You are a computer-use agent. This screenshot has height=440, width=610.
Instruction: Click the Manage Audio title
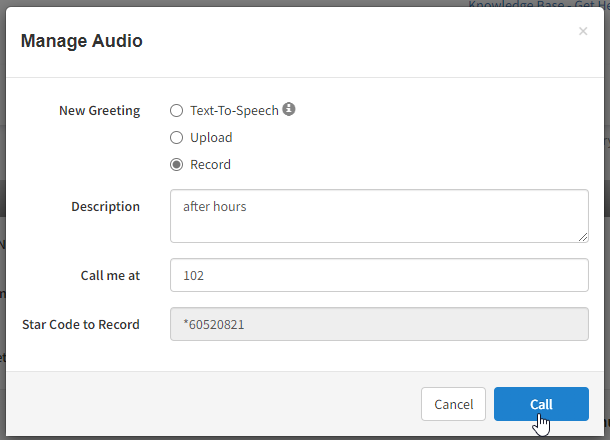coord(82,41)
